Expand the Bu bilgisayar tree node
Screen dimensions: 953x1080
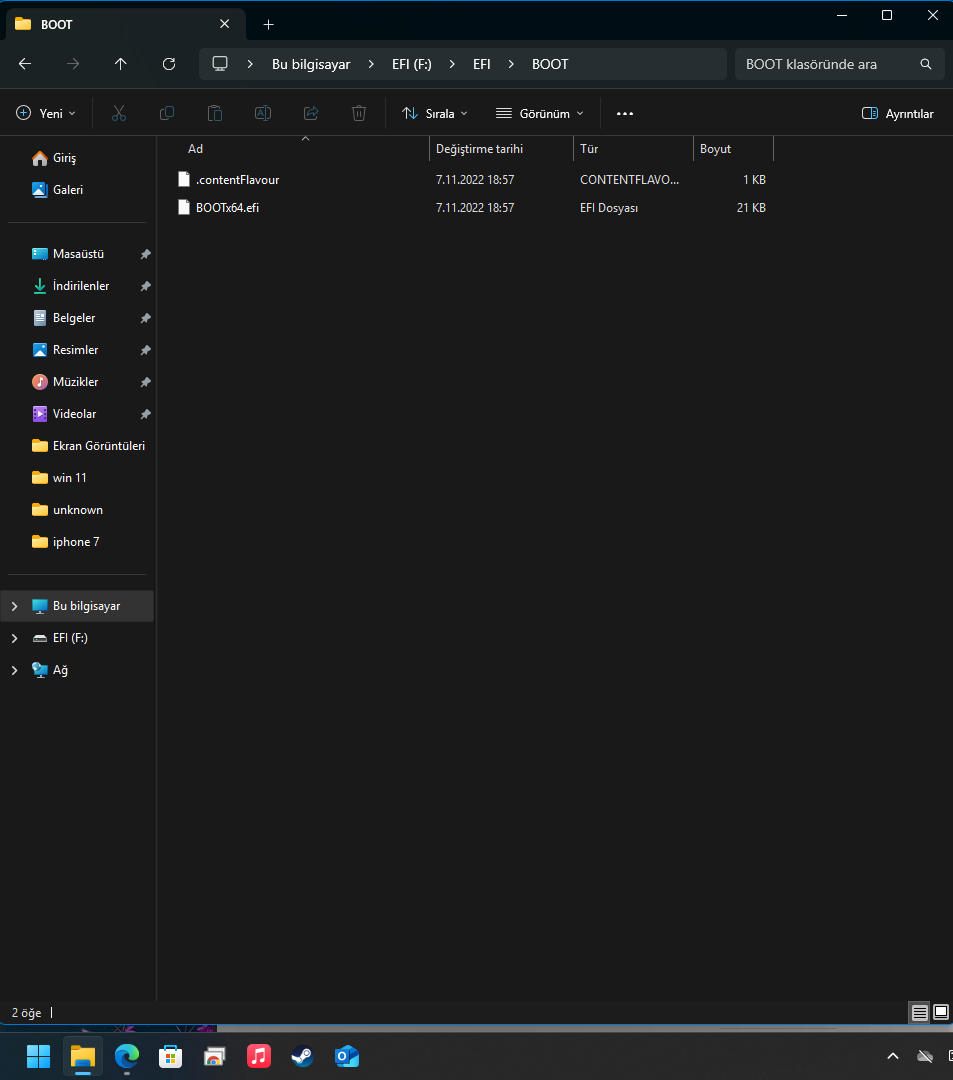(14, 606)
